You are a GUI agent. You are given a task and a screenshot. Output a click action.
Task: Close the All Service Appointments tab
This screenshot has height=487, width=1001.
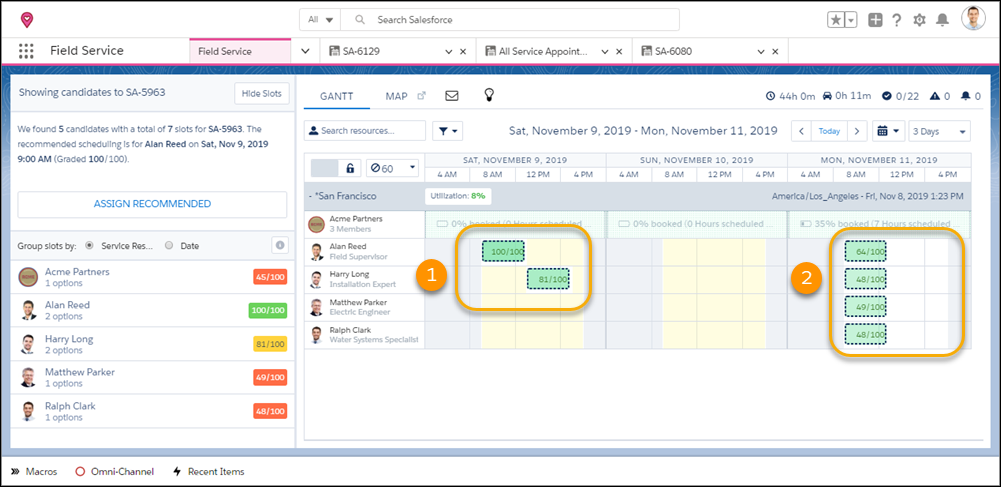pos(619,52)
